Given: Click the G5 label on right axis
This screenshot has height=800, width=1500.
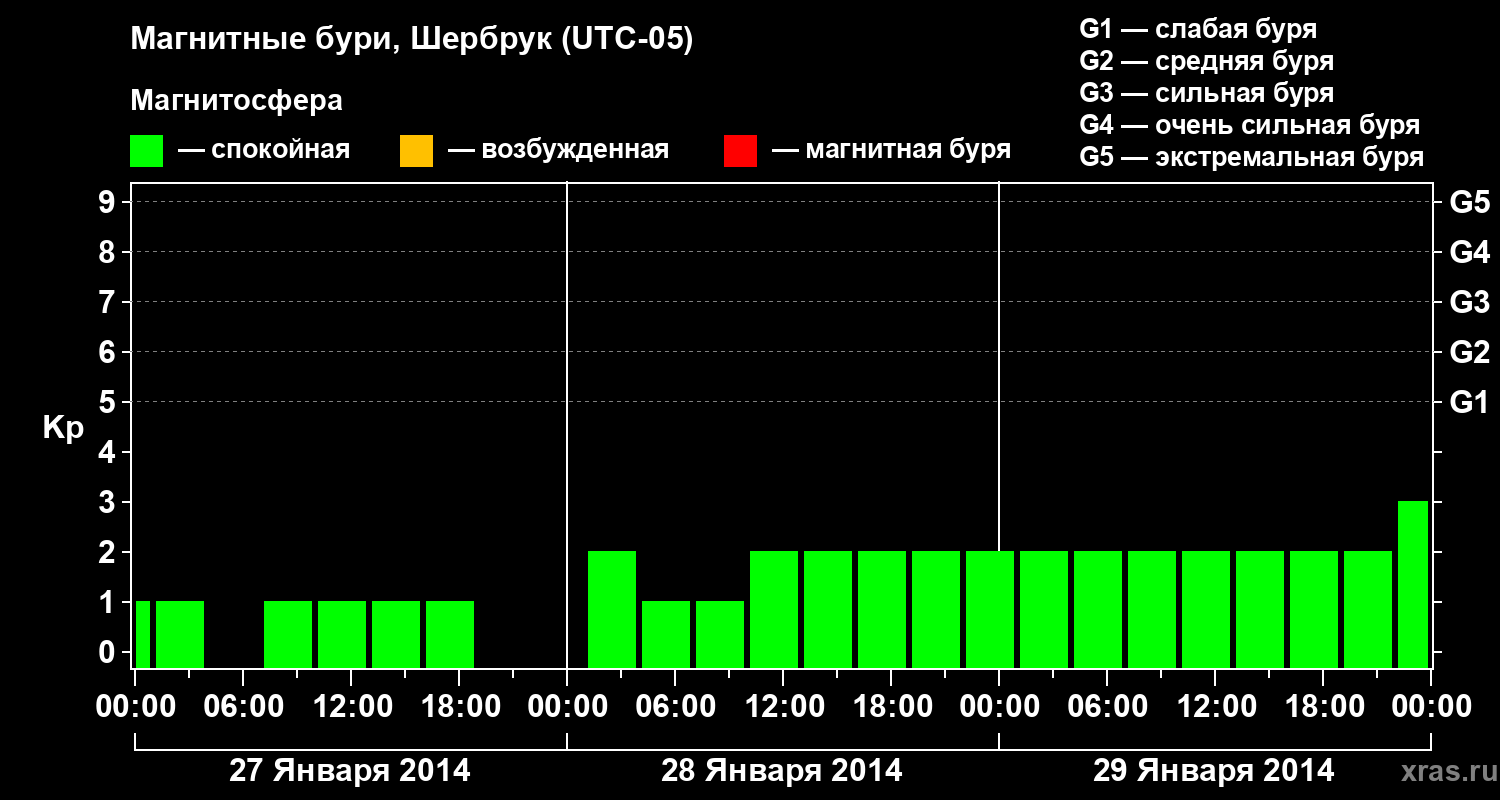Looking at the screenshot, I should coord(1469,203).
